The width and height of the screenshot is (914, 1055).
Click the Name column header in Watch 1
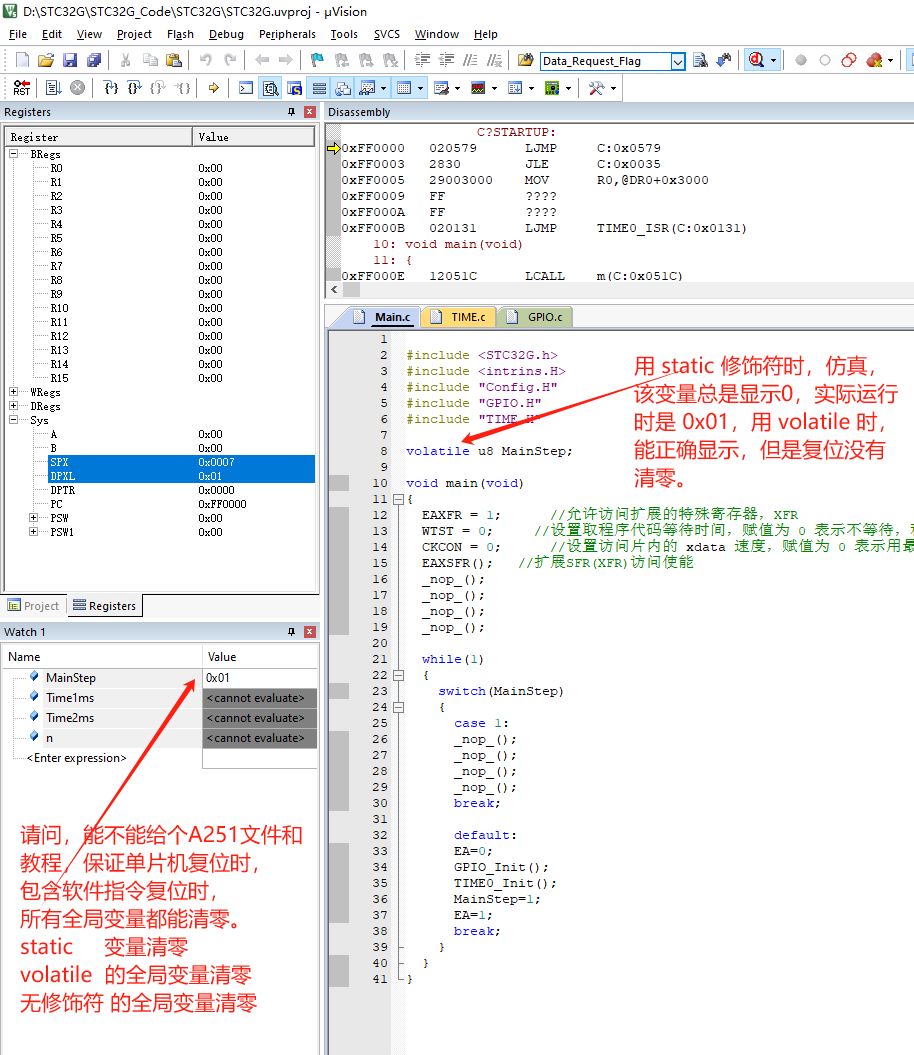103,657
